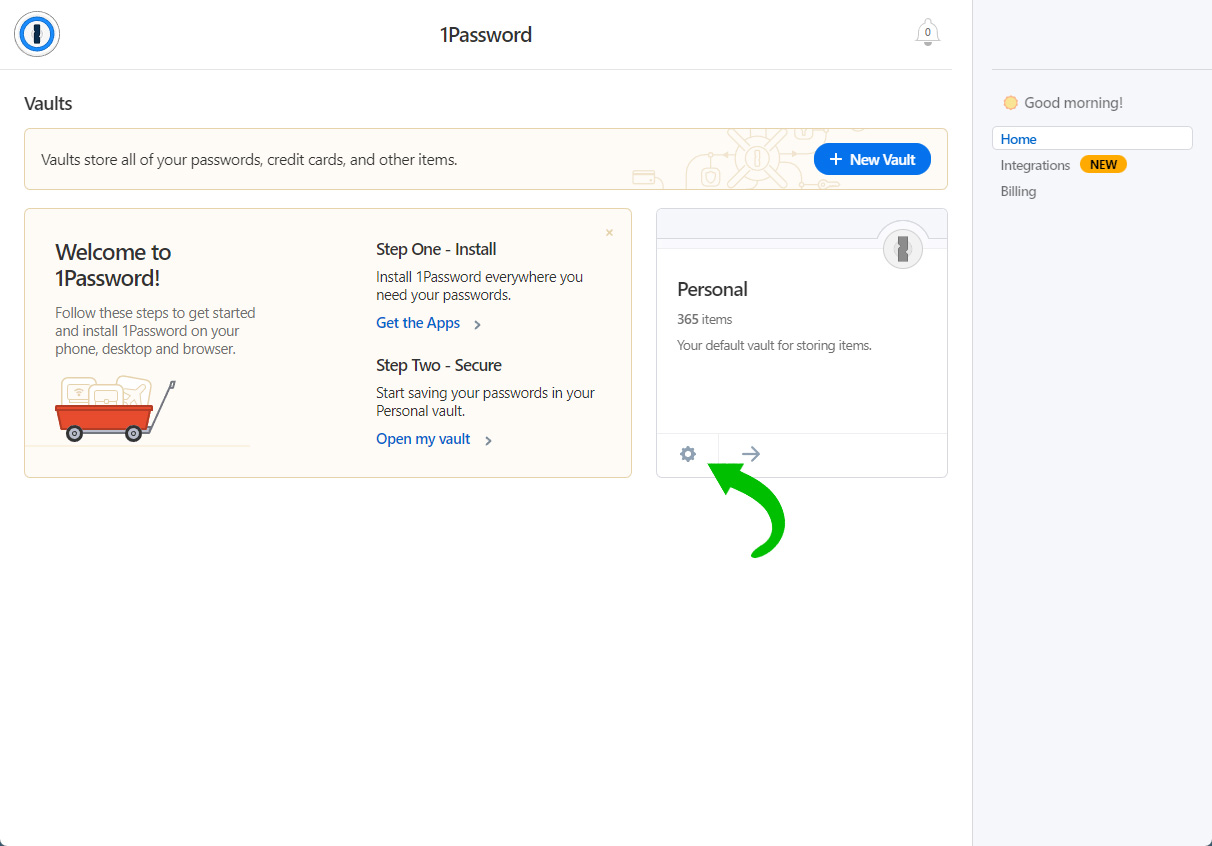This screenshot has width=1212, height=846.
Task: Select Home in the sidebar
Action: [1018, 139]
